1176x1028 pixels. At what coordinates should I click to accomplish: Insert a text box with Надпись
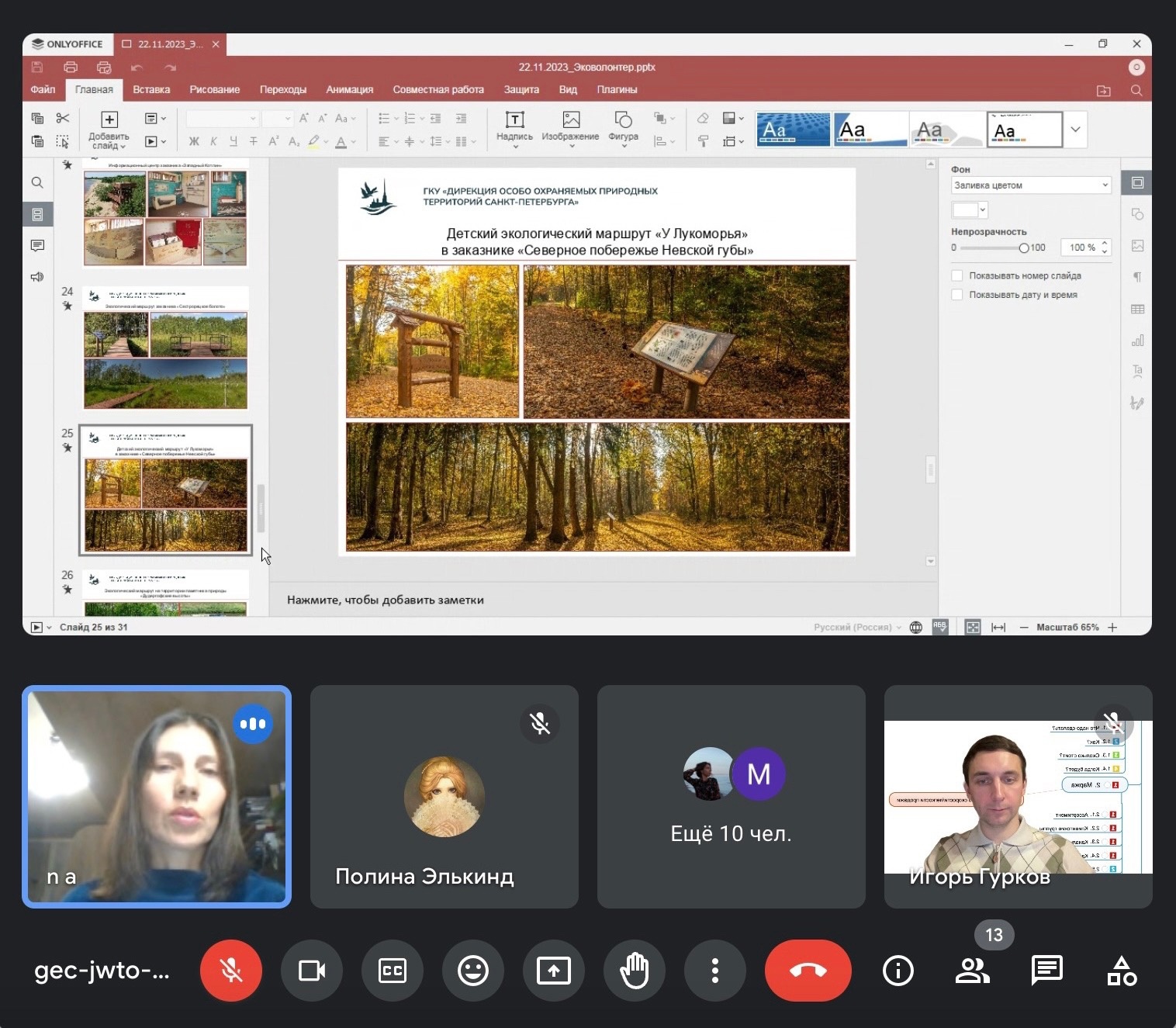click(514, 128)
